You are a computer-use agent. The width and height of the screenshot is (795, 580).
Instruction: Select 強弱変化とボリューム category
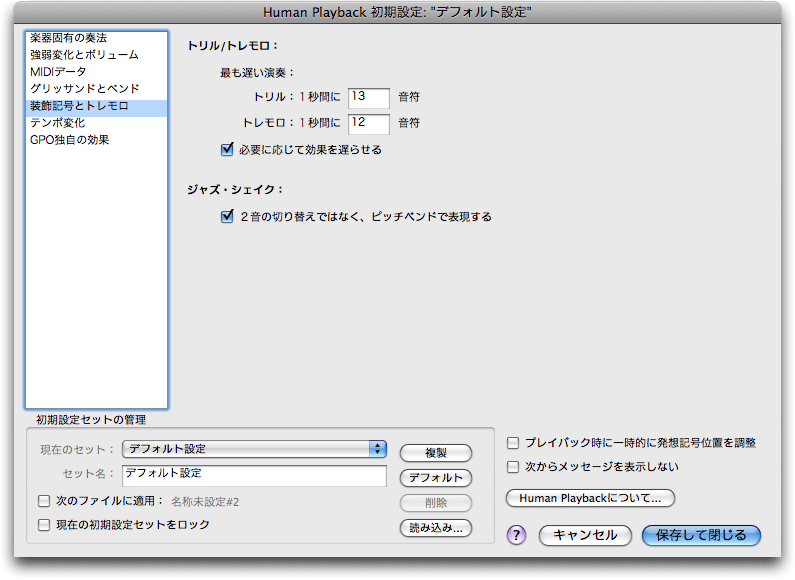tap(96, 55)
